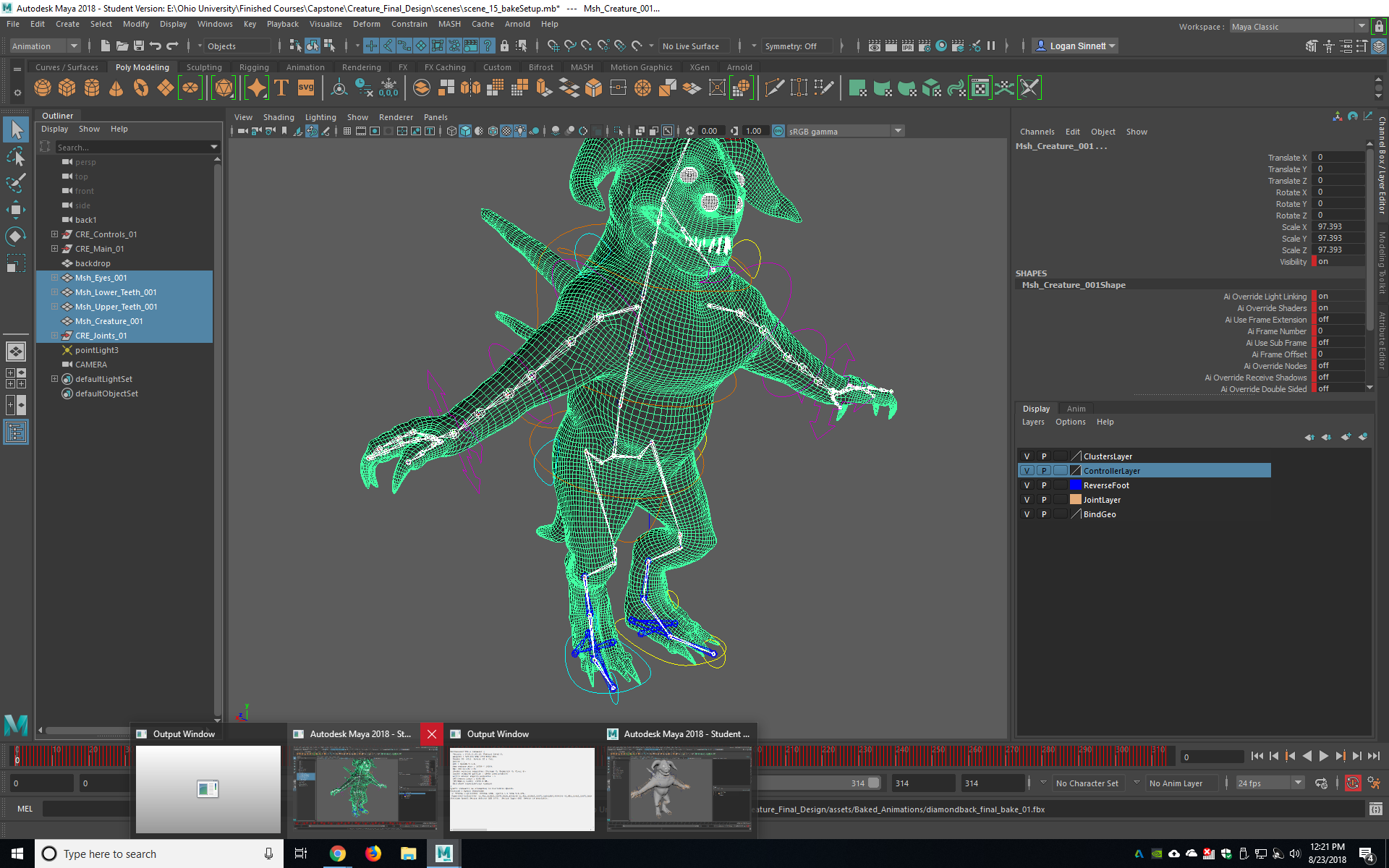Image resolution: width=1389 pixels, height=868 pixels.
Task: Create a polygon sphere from the shelf
Action: click(42, 88)
